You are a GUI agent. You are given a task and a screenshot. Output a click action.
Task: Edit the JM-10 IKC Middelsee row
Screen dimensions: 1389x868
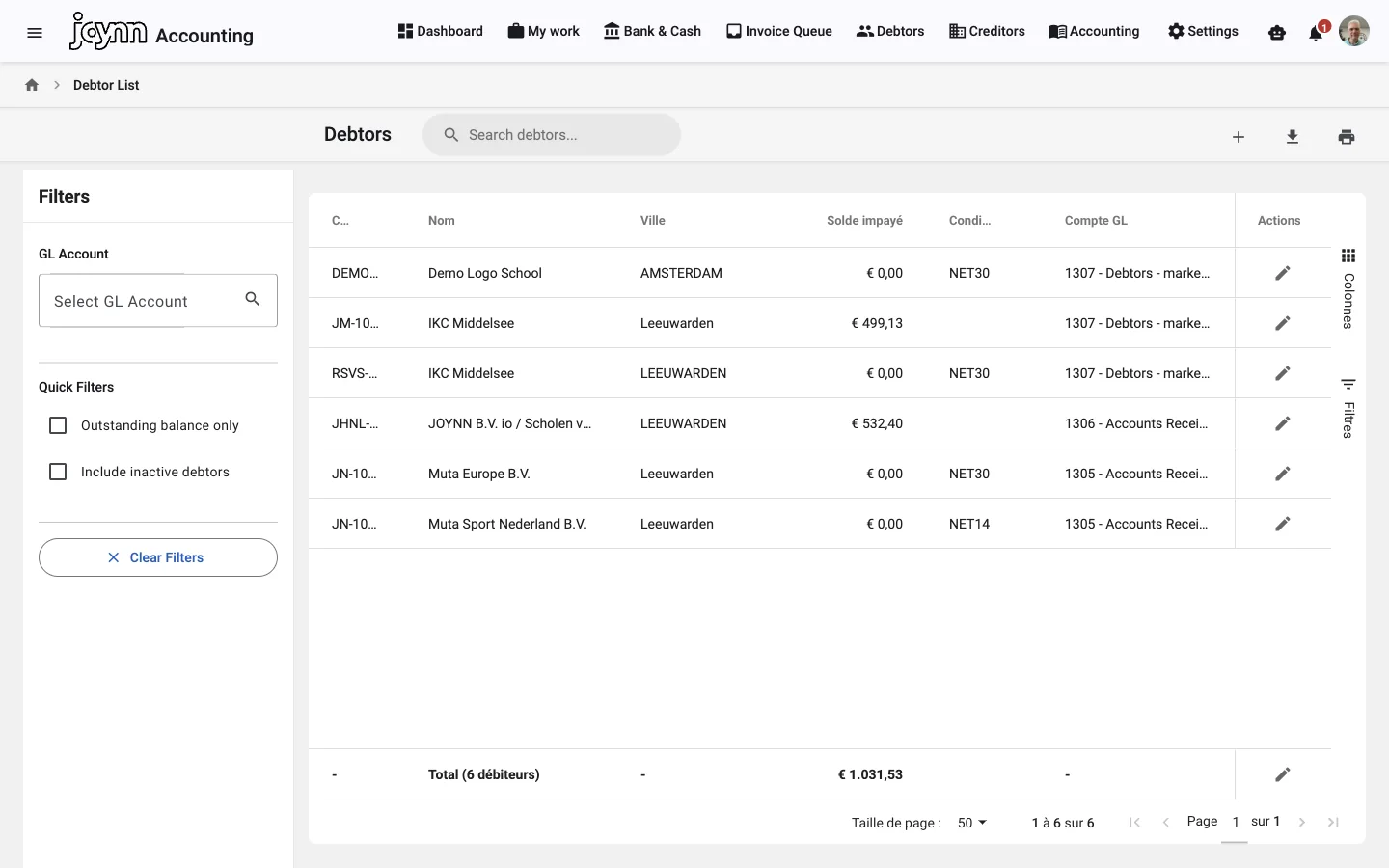(1283, 323)
